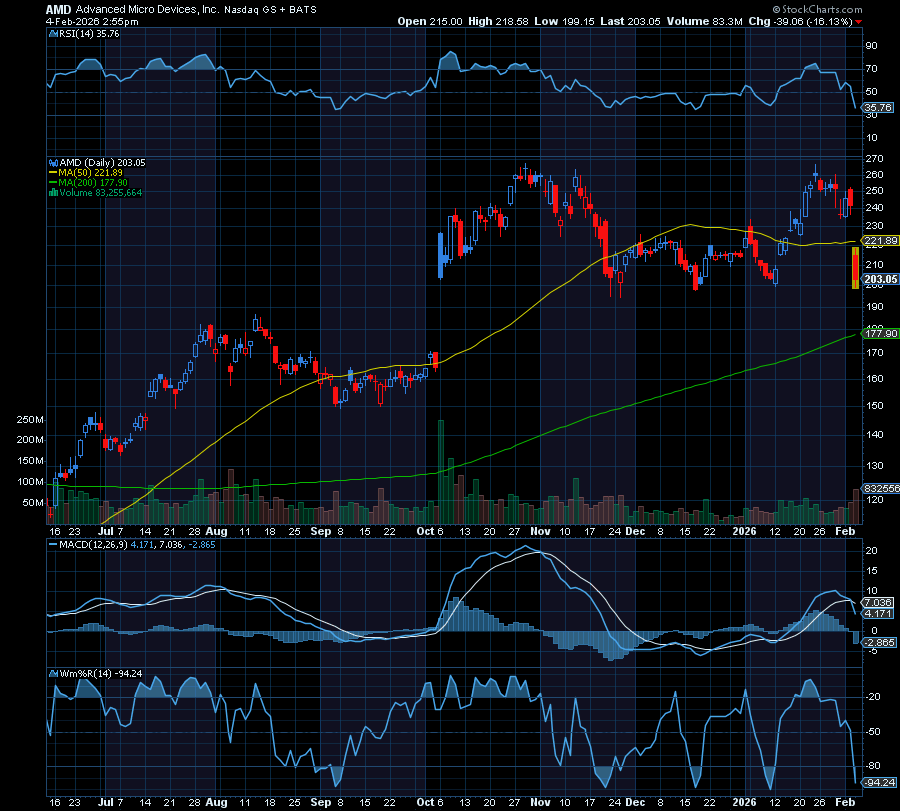900x811 pixels.
Task: Click the 2026 label on the bottom date axis
Action: 744,802
